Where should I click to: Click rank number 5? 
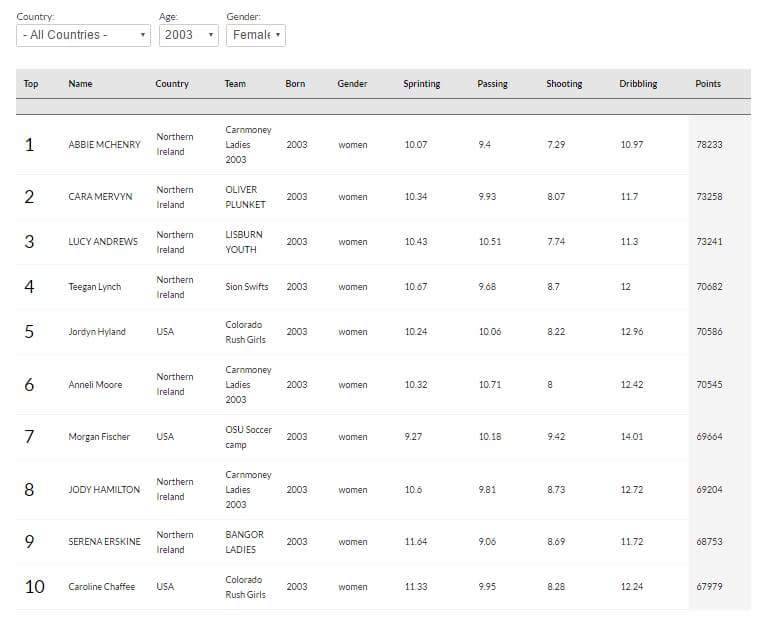(29, 332)
